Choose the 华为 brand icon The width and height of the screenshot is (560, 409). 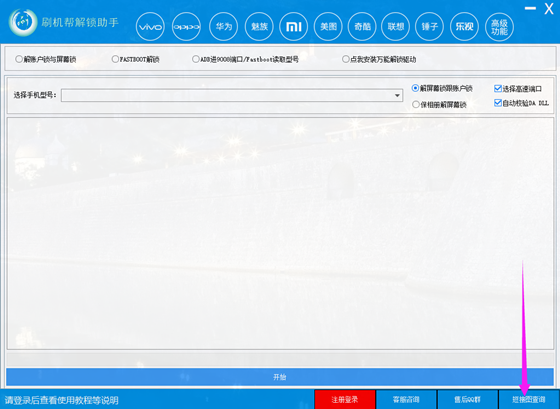click(224, 27)
